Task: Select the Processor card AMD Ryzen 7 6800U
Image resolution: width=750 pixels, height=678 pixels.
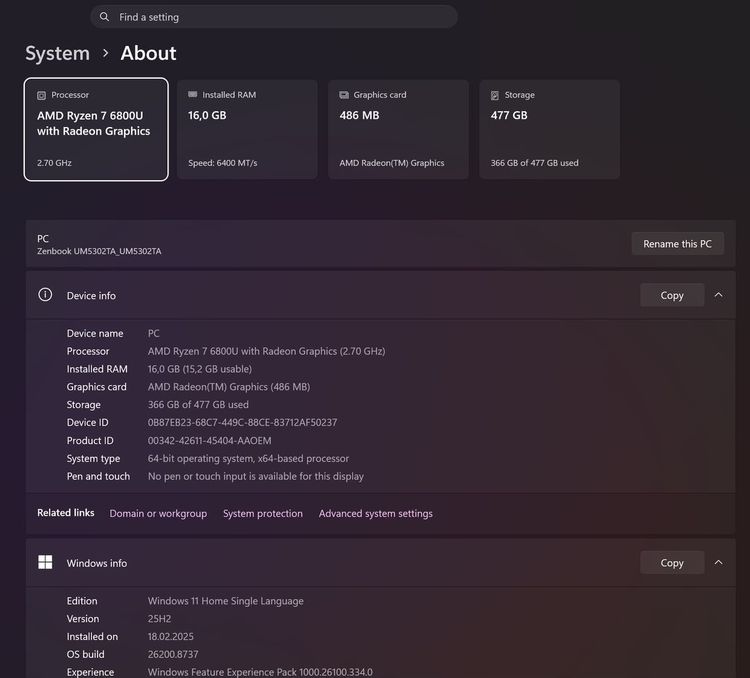Action: [96, 129]
